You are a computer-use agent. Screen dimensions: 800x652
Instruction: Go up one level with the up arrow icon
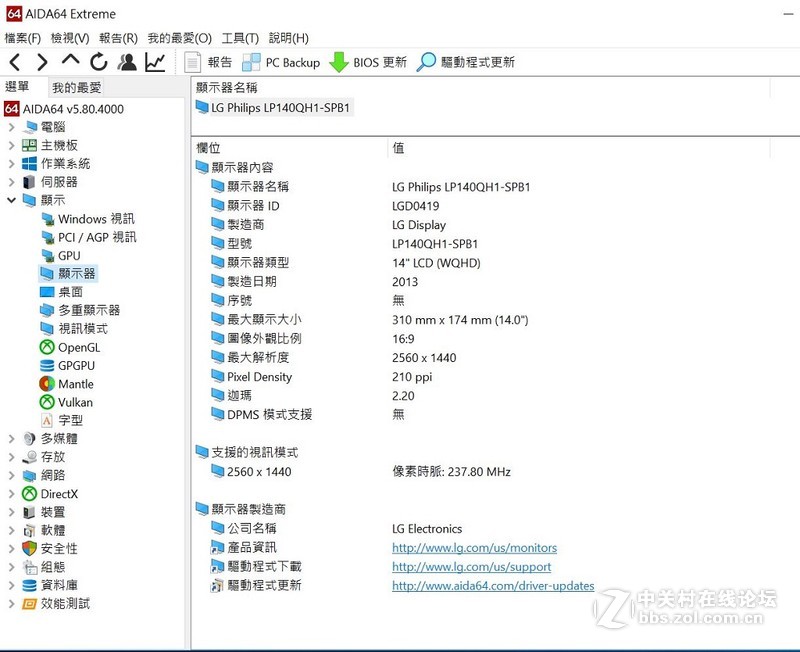click(x=70, y=60)
